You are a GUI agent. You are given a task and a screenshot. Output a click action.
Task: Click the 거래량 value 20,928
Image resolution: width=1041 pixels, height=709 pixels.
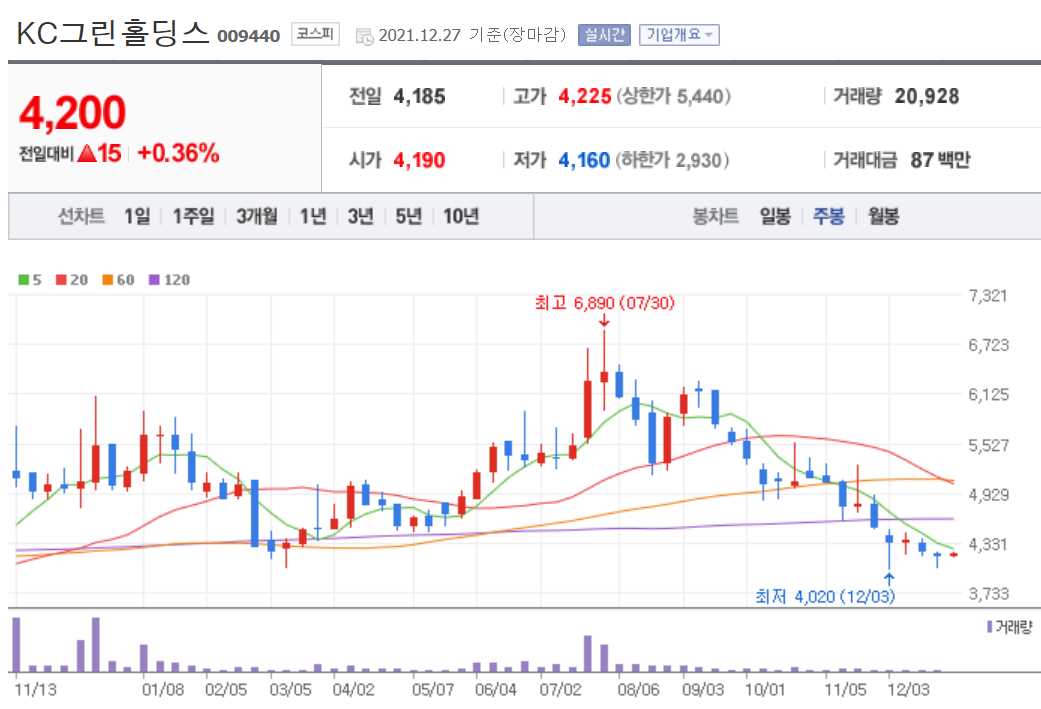click(927, 97)
